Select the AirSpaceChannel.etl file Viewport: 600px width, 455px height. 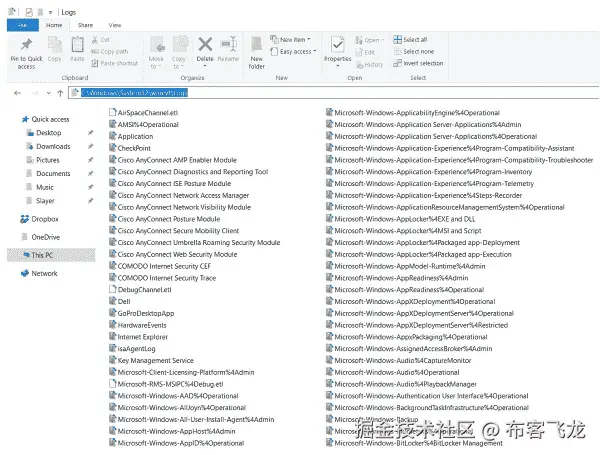(143, 113)
